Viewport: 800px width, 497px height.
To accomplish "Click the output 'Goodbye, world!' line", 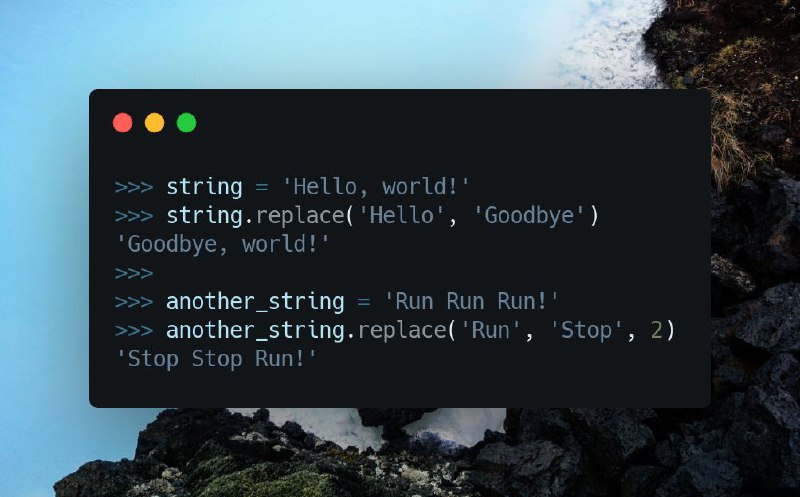I will click(x=222, y=244).
